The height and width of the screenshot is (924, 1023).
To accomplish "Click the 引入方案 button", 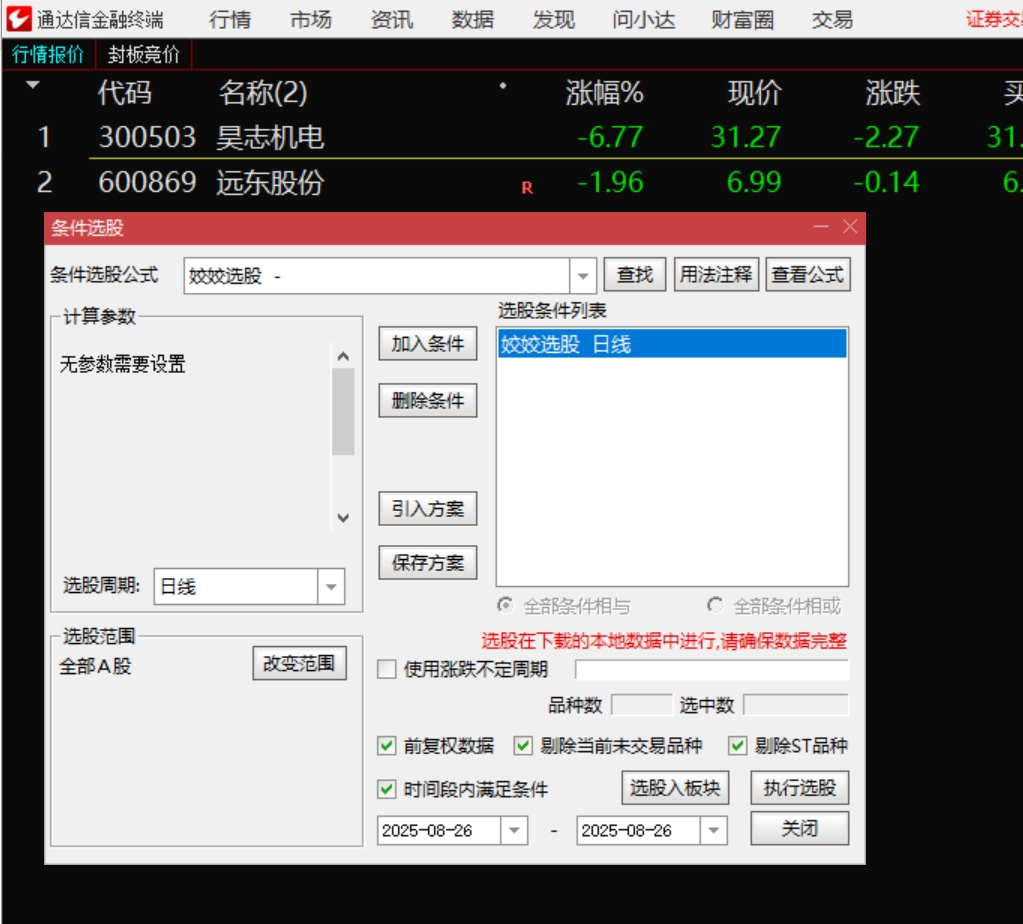I will pos(428,508).
